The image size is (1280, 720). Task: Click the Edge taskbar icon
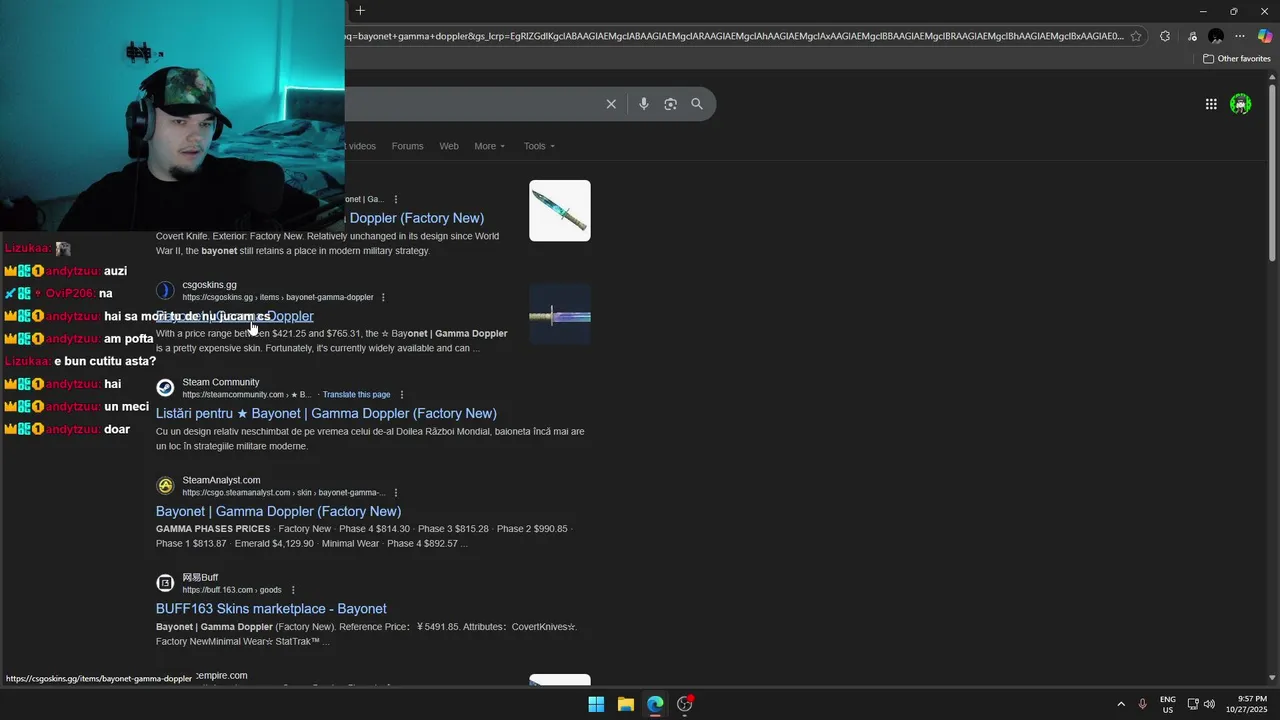(655, 704)
